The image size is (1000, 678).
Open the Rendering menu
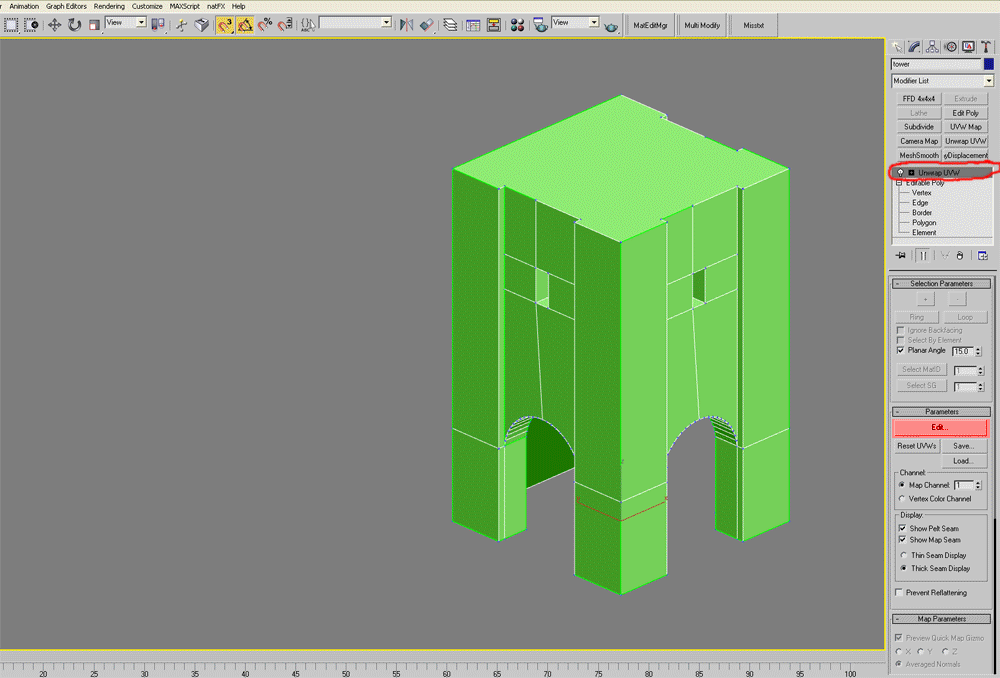(x=109, y=6)
